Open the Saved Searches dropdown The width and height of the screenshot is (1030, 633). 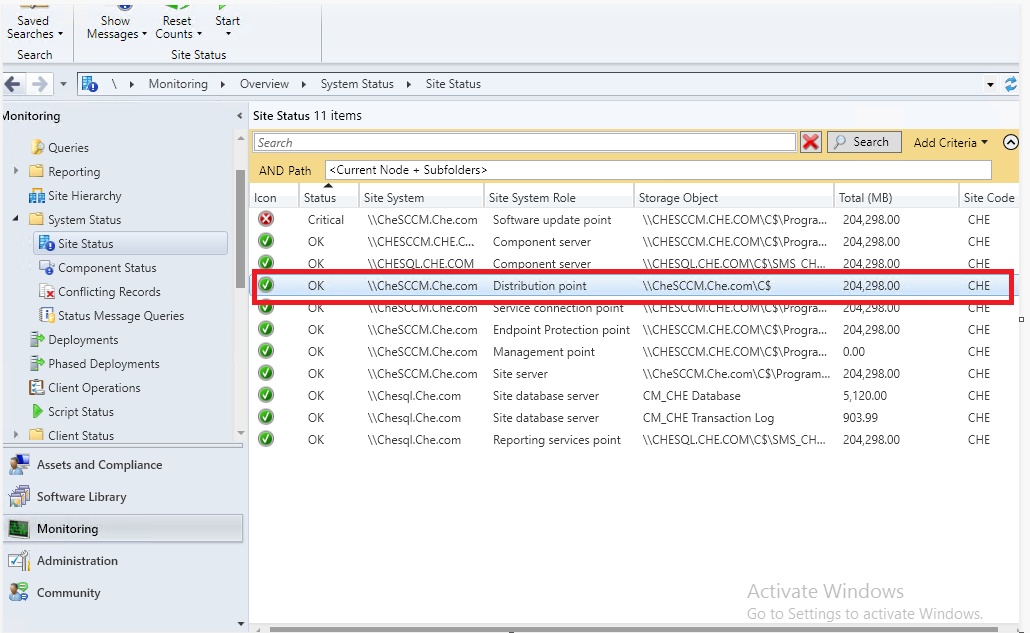point(34,27)
